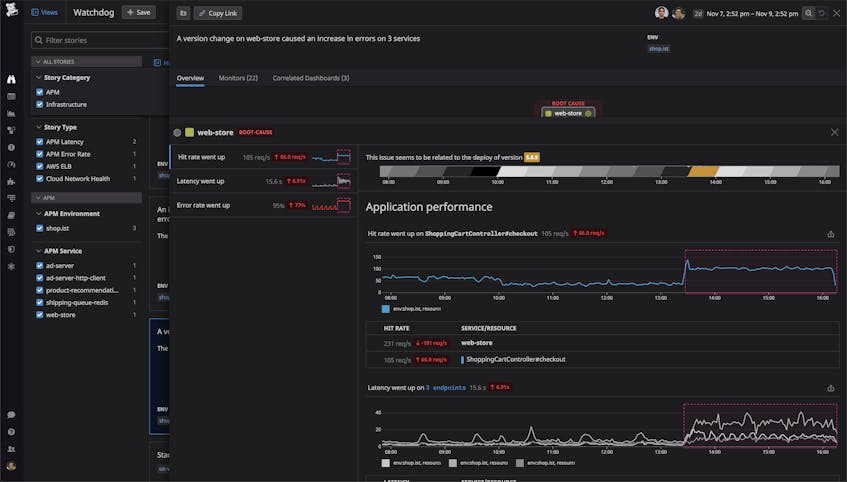Click the Copy Link button
This screenshot has width=847, height=482.
(x=218, y=13)
